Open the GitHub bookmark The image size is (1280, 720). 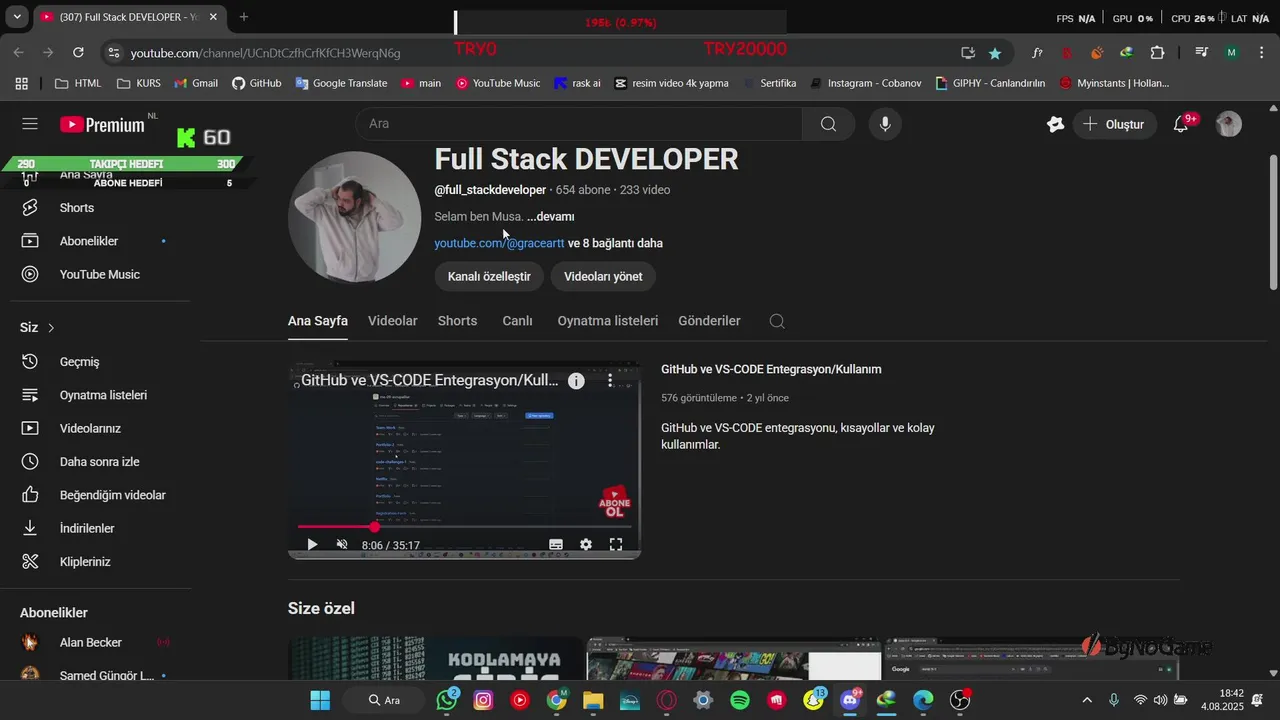tap(256, 83)
